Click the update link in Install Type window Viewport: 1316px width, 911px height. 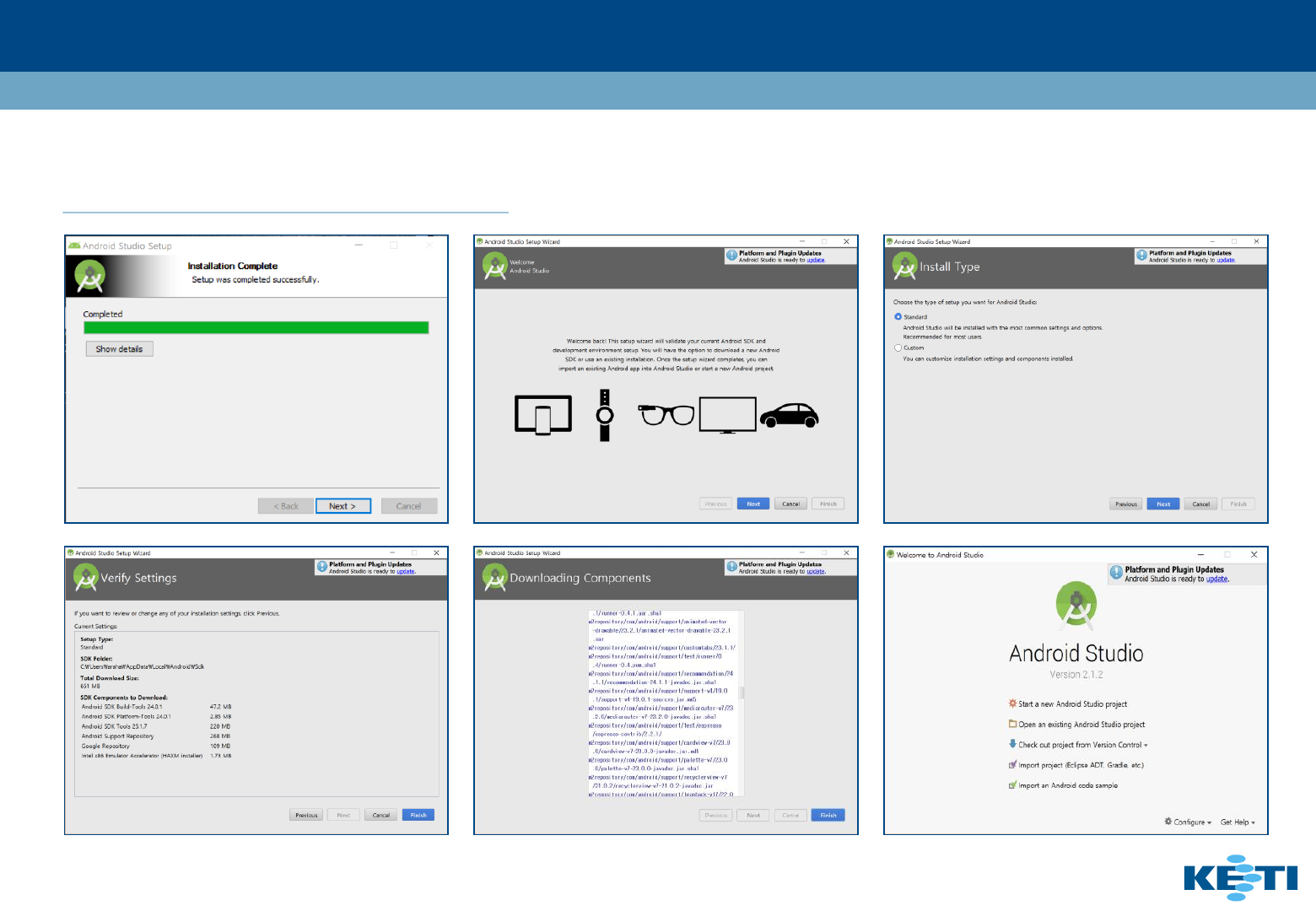click(x=1226, y=260)
